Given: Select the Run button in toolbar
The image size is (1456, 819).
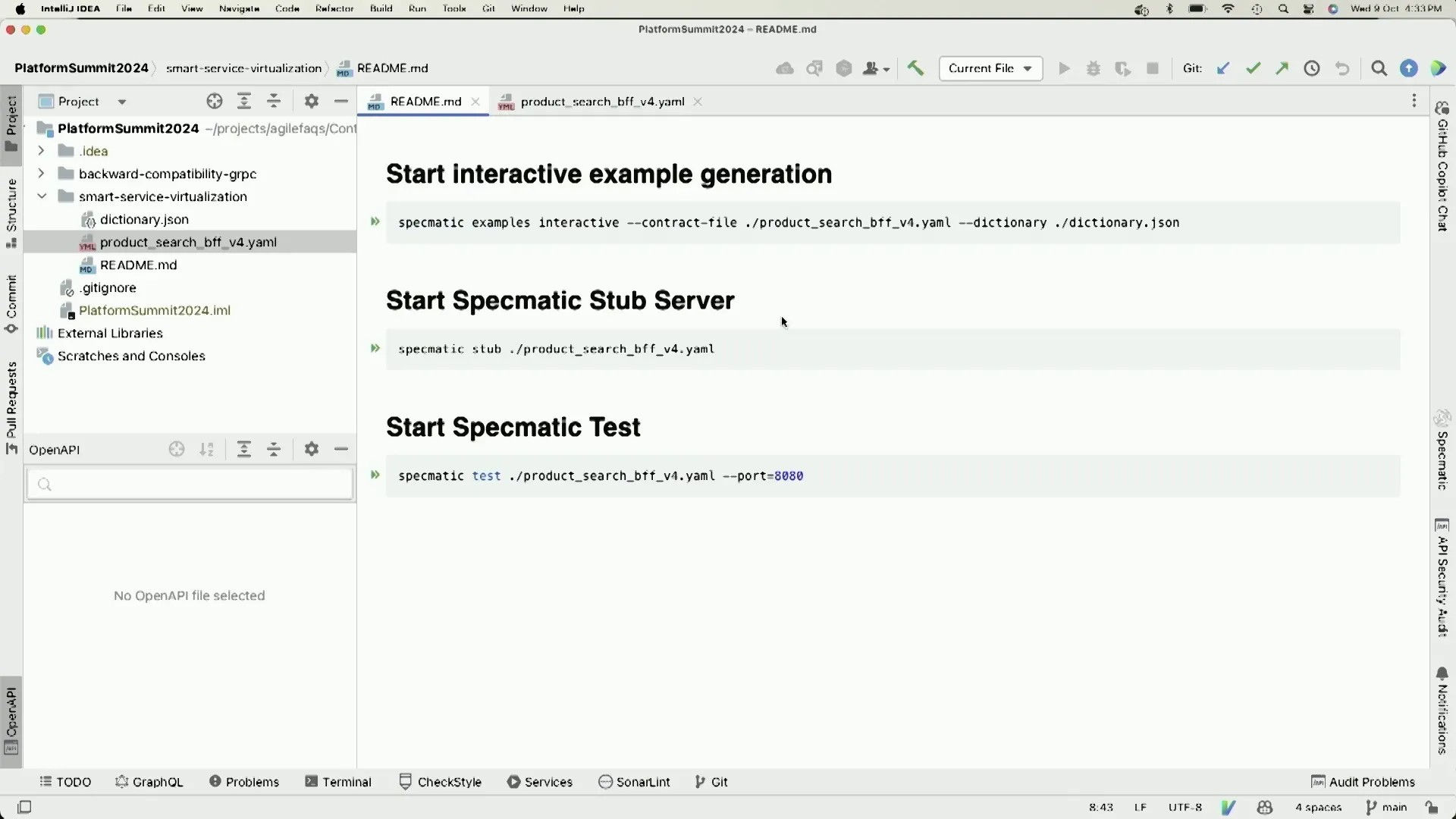Looking at the screenshot, I should 1063,68.
